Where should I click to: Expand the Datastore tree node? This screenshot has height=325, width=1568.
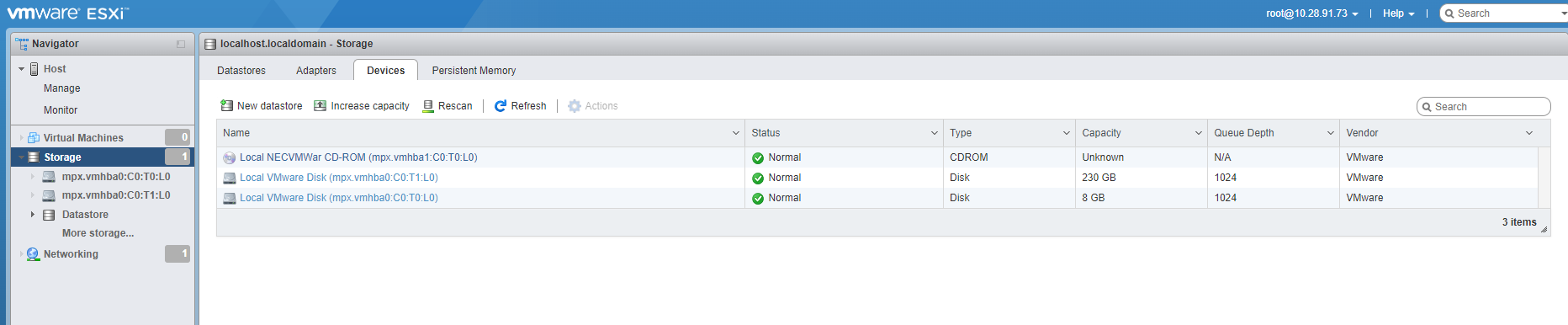tap(33, 215)
